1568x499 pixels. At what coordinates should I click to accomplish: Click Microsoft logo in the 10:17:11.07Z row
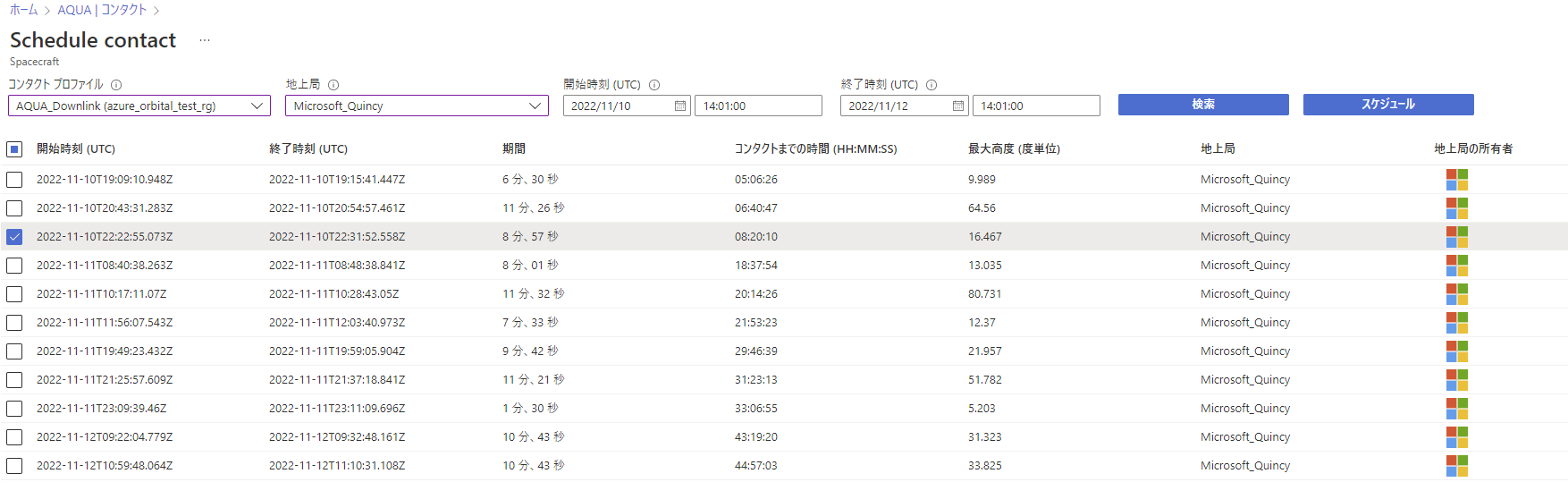(x=1457, y=294)
